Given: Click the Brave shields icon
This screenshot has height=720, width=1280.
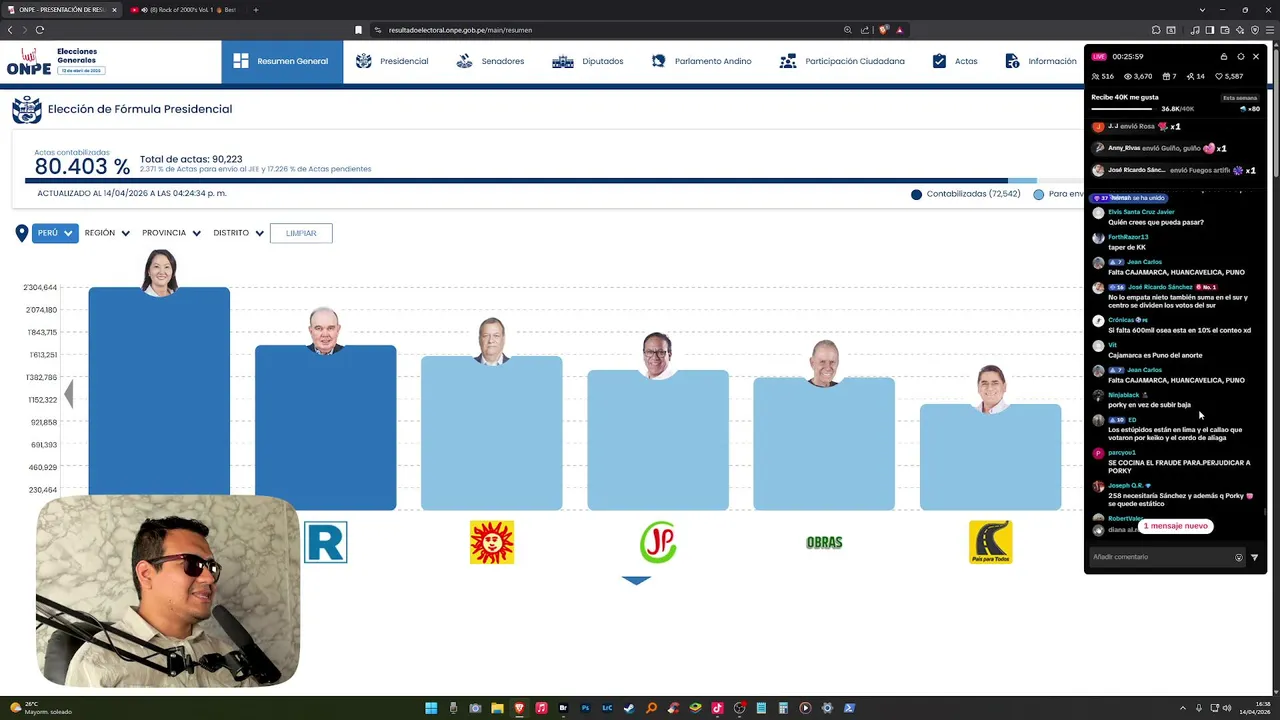Looking at the screenshot, I should [884, 30].
